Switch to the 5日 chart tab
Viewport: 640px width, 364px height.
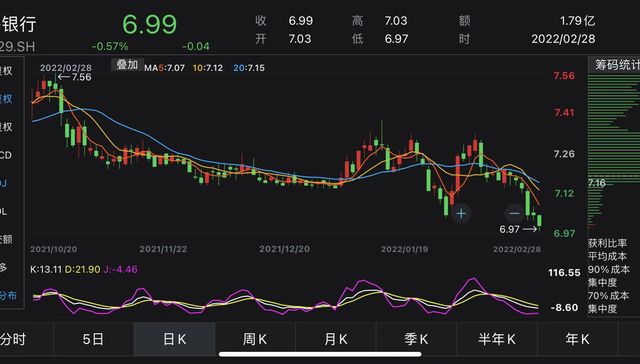[93, 339]
